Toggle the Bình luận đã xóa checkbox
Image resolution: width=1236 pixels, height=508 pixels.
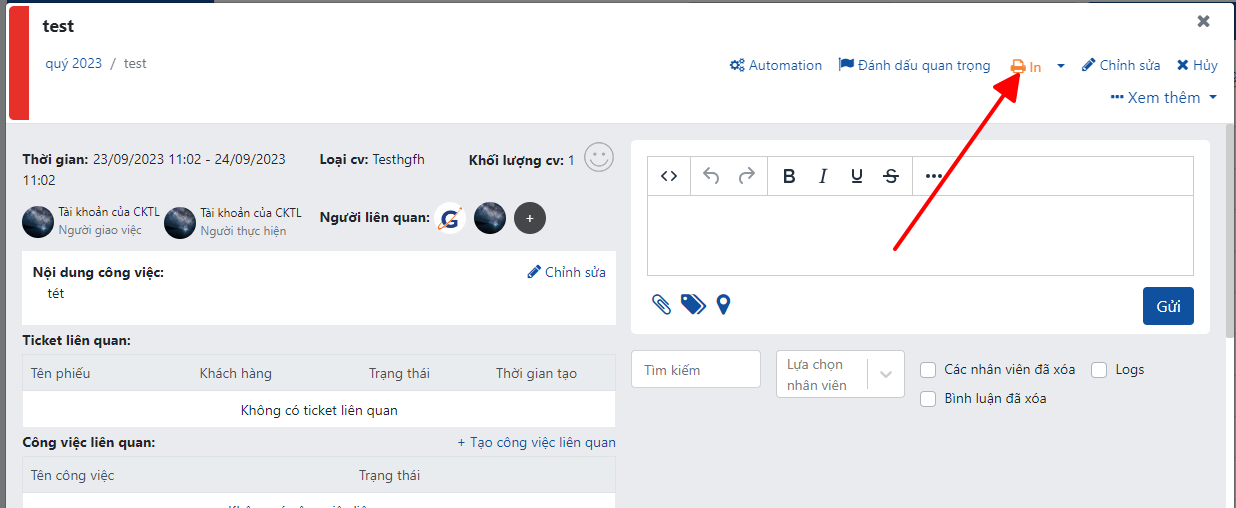pos(928,399)
